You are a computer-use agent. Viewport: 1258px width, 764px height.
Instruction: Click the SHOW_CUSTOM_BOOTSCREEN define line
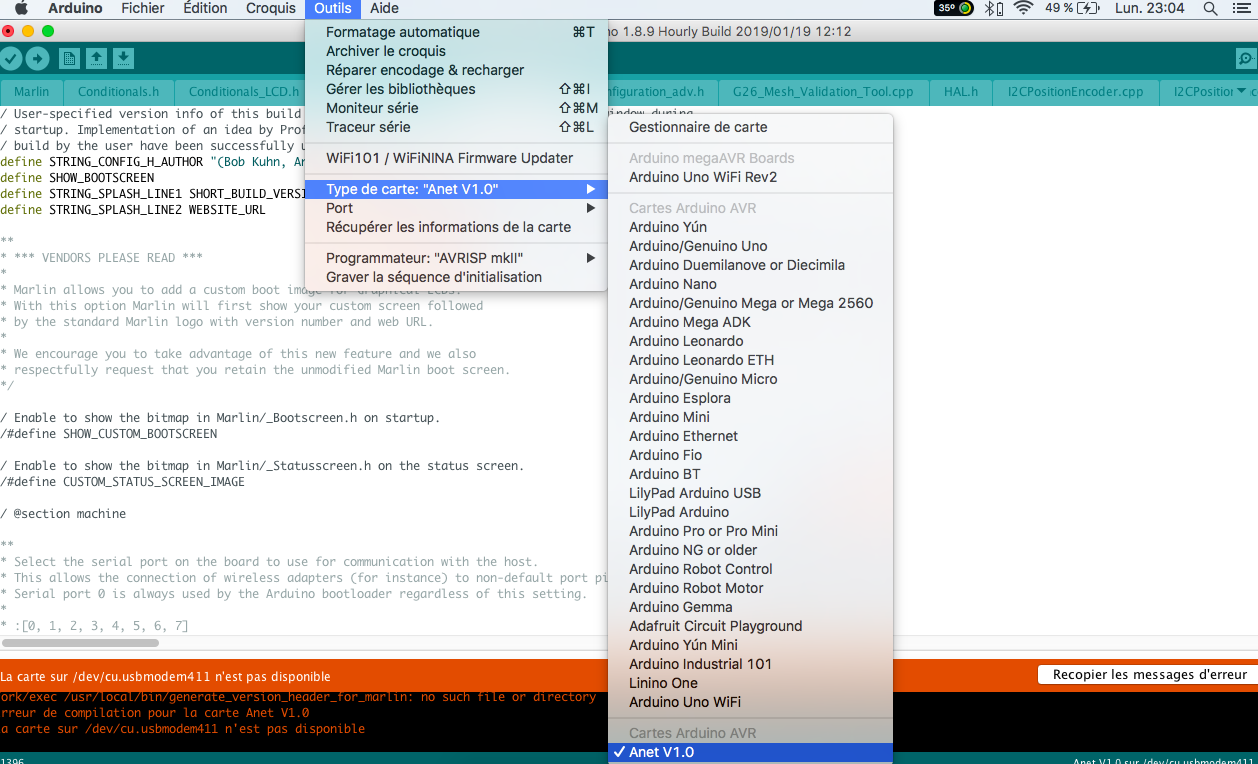[x=109, y=434]
